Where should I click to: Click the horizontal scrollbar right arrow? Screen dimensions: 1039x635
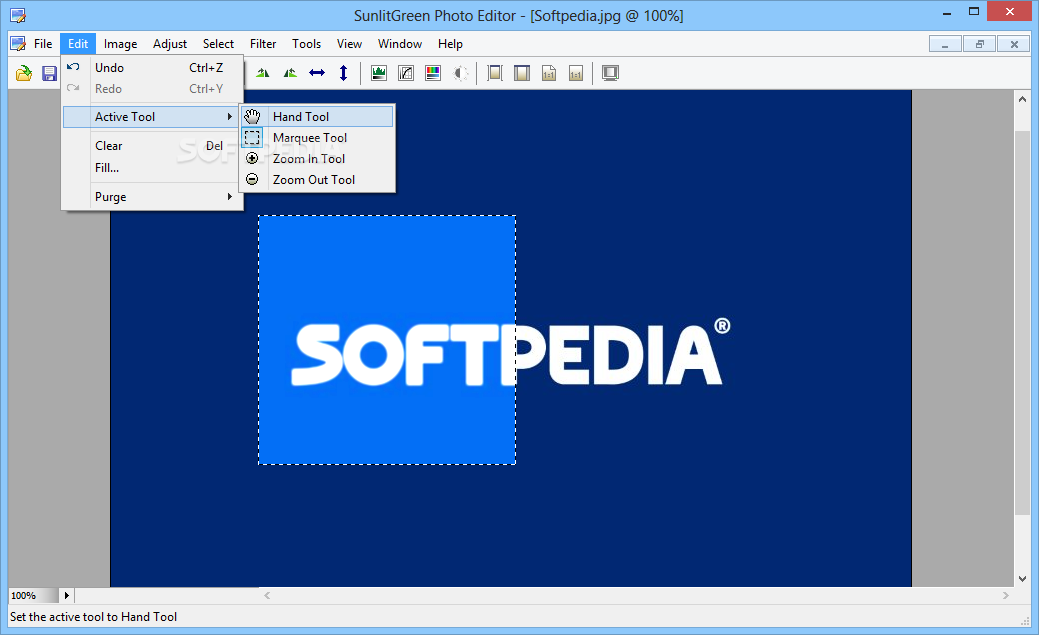pyautogui.click(x=1006, y=595)
